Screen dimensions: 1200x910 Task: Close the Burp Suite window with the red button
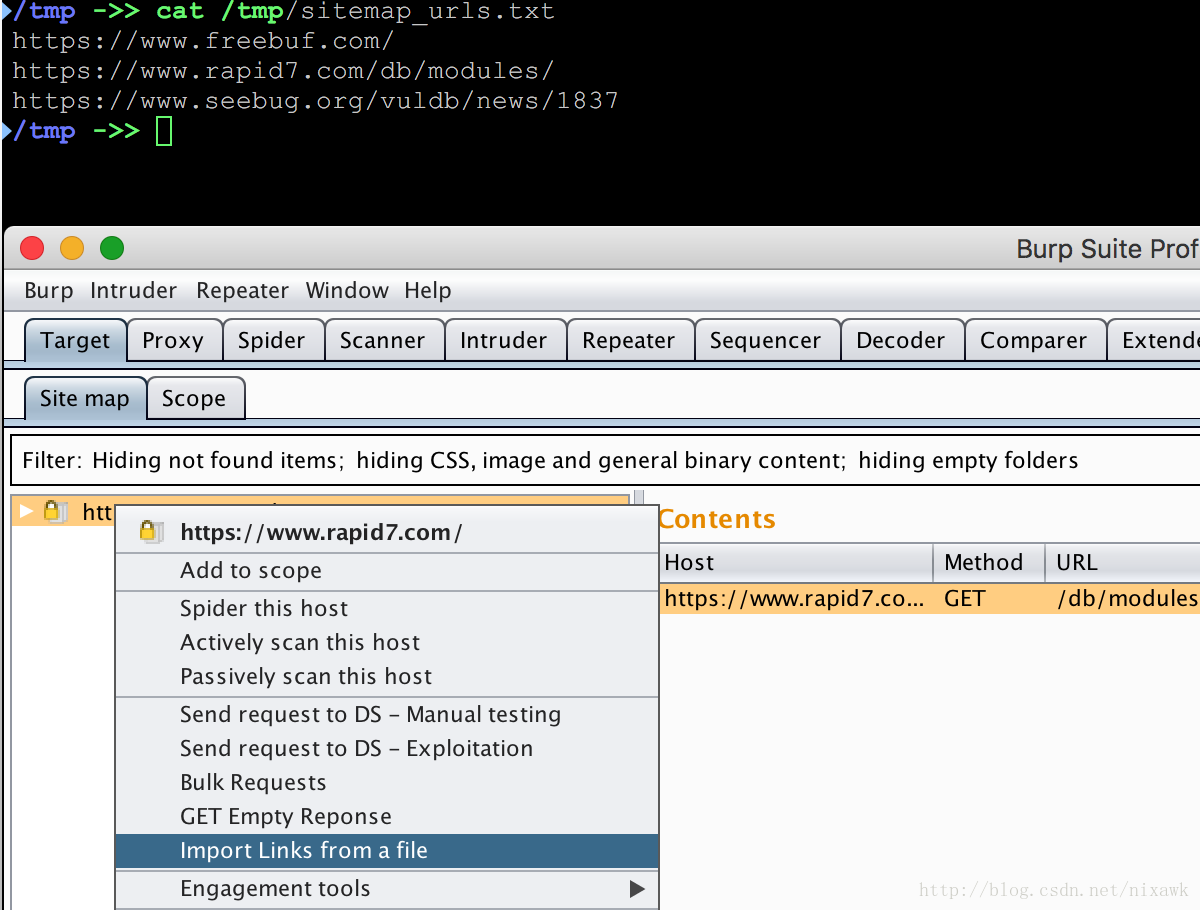[x=32, y=248]
